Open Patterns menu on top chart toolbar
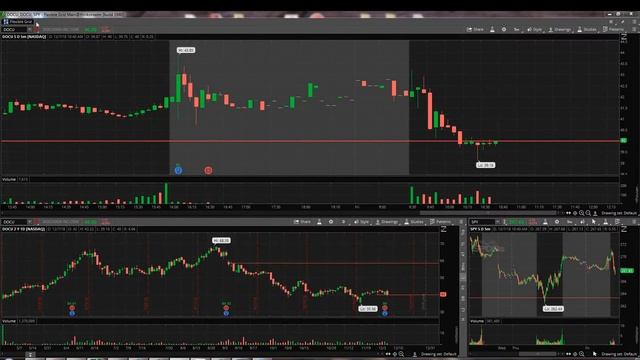Viewport: 640px width, 360px height. point(613,29)
